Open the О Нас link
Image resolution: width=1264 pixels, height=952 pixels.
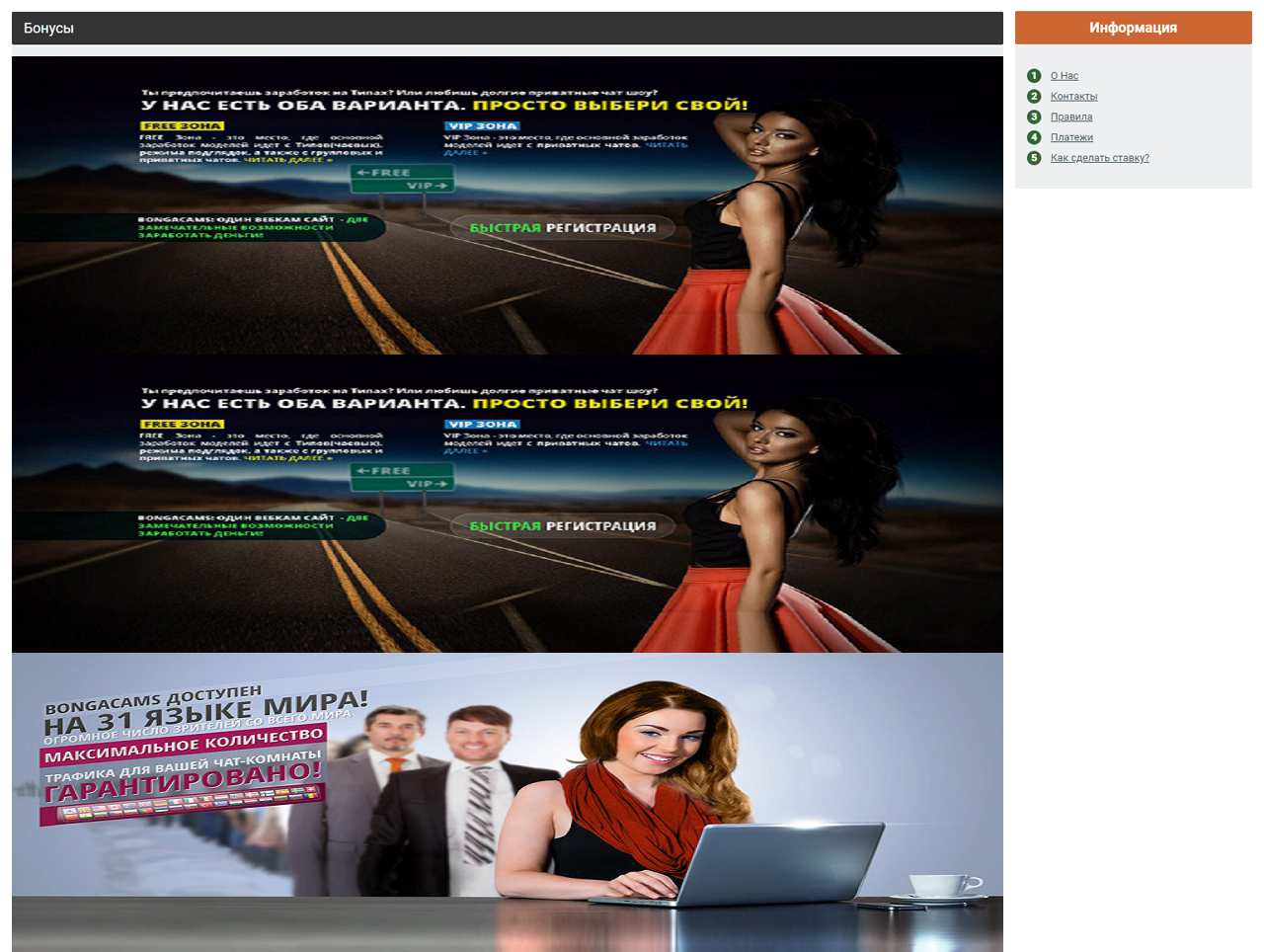click(1065, 76)
